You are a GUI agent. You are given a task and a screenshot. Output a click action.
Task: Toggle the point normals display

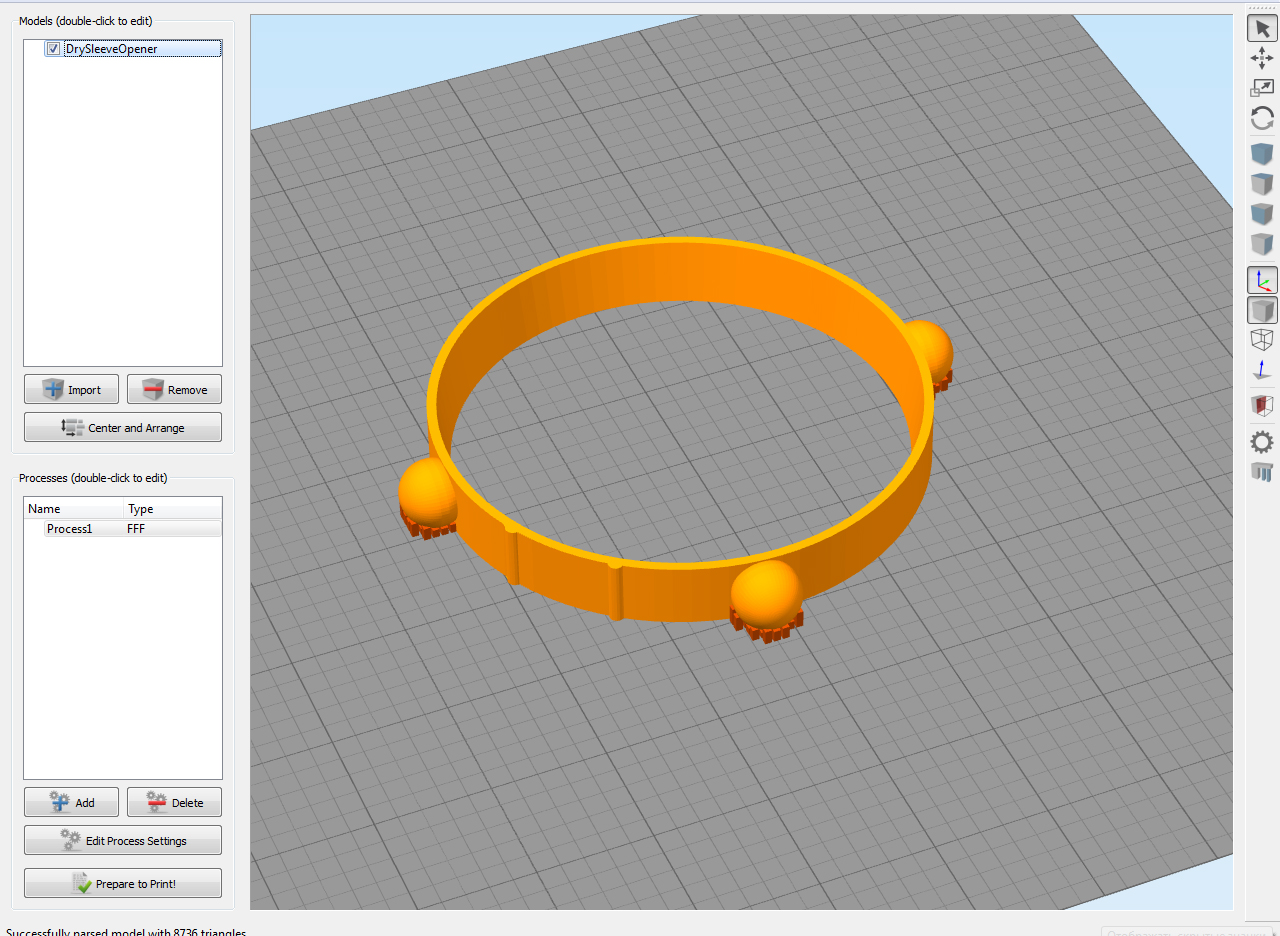(x=1262, y=370)
